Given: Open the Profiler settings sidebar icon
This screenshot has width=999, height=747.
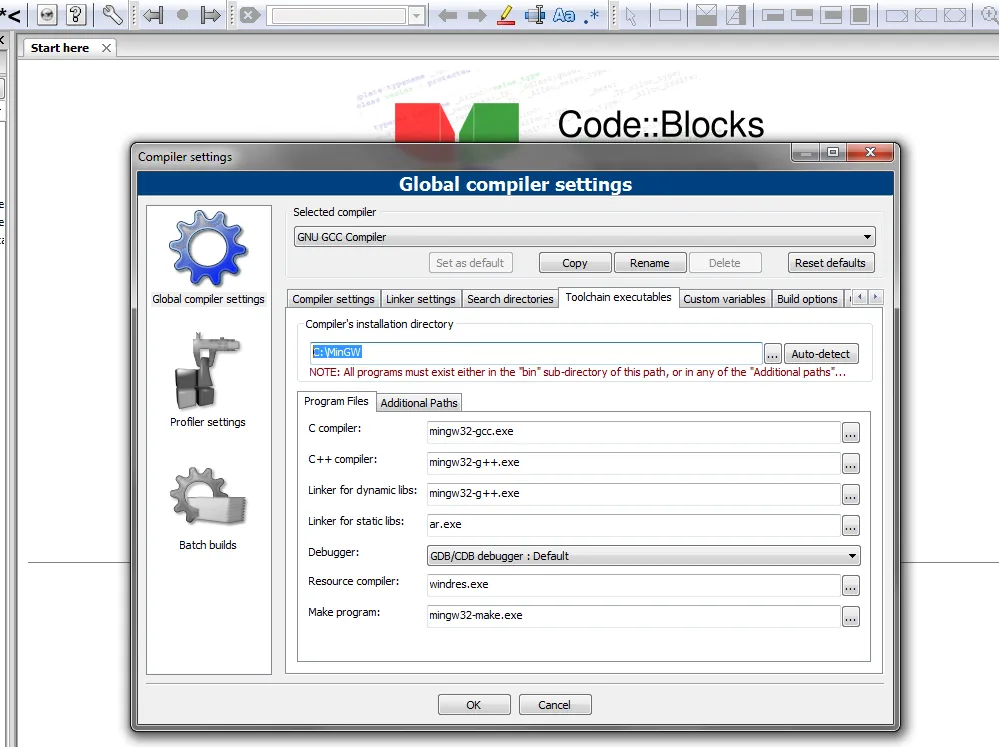Looking at the screenshot, I should click(208, 371).
